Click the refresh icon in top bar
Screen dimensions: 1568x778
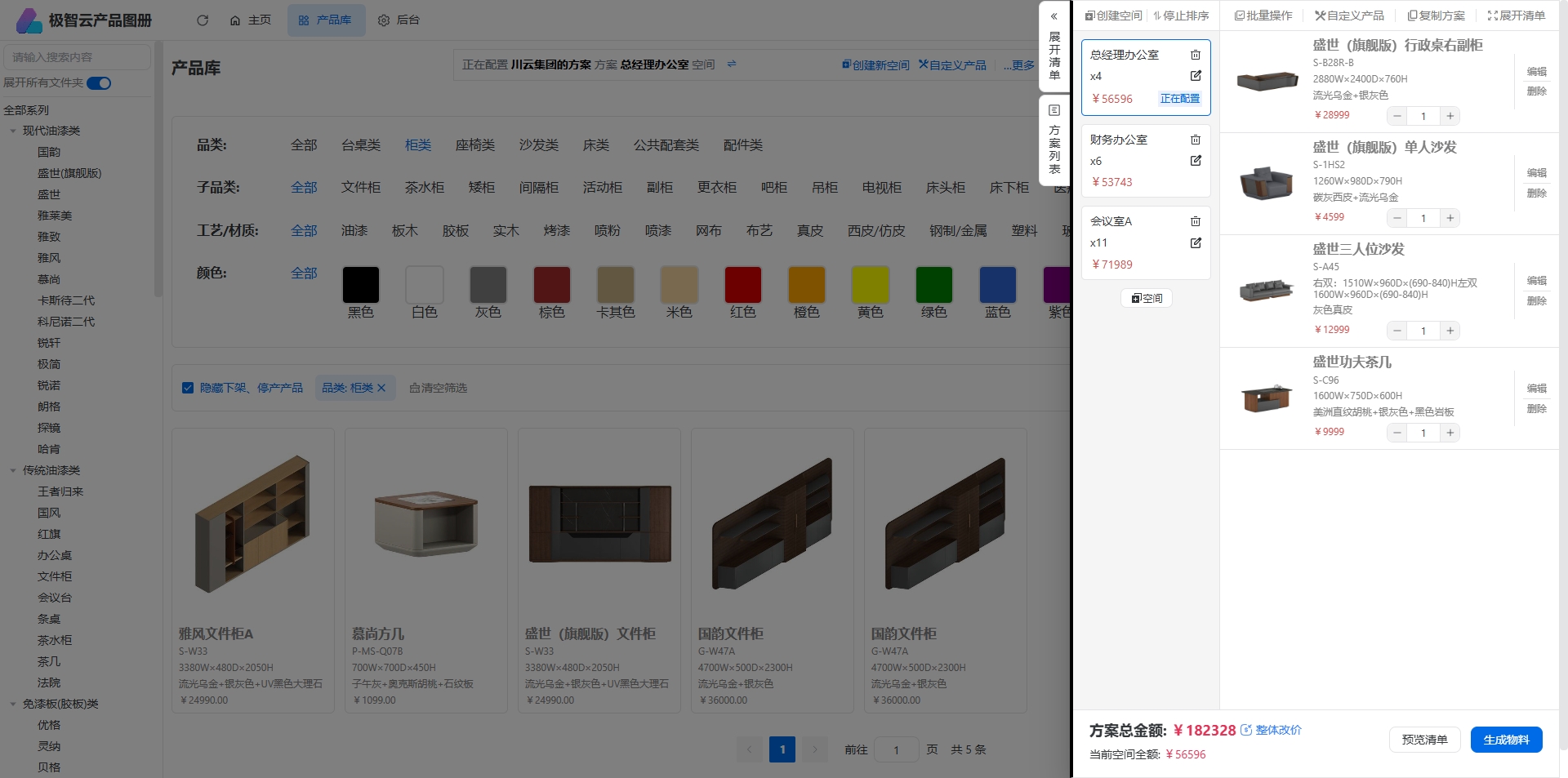[203, 20]
